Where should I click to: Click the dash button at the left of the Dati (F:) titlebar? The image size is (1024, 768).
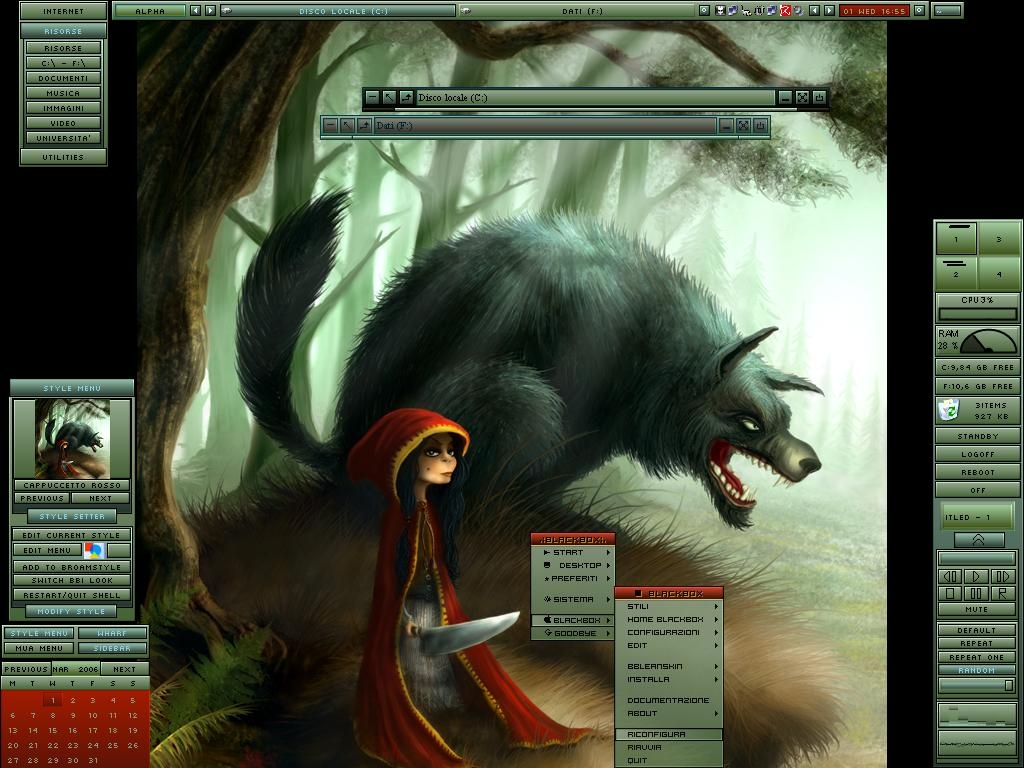(330, 125)
